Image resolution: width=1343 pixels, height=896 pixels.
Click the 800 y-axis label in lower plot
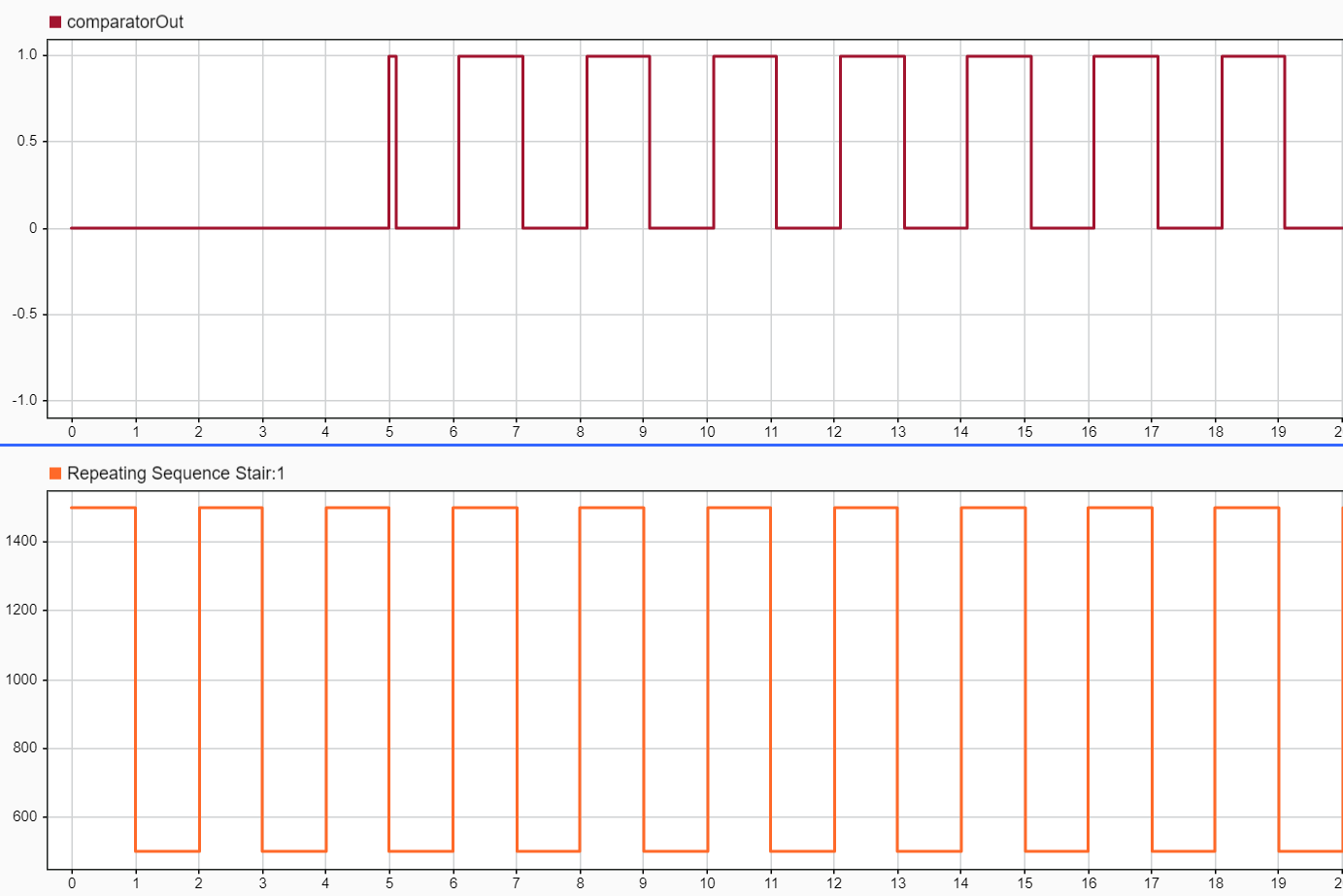pyautogui.click(x=24, y=748)
